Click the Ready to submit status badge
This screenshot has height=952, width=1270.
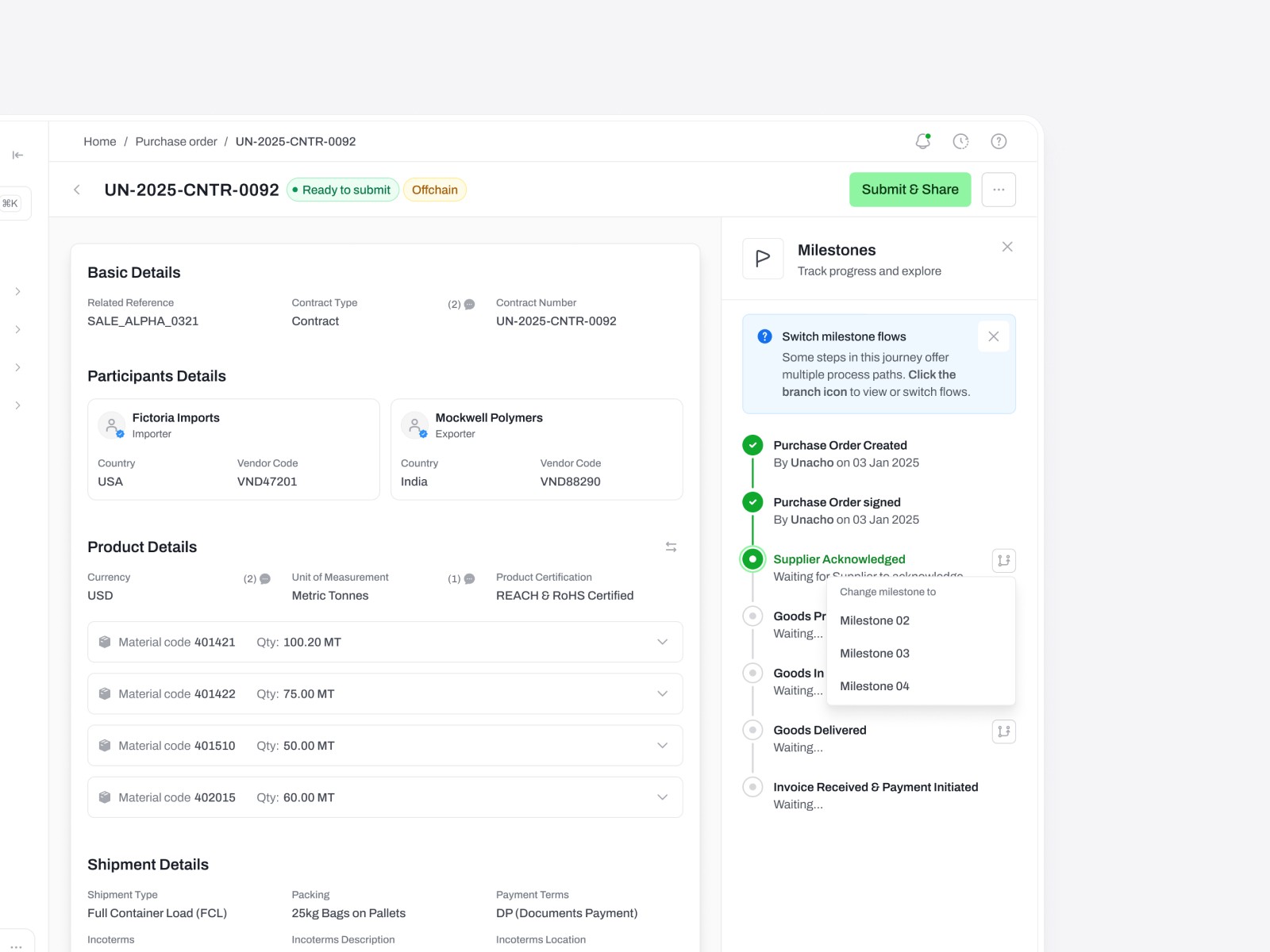342,190
